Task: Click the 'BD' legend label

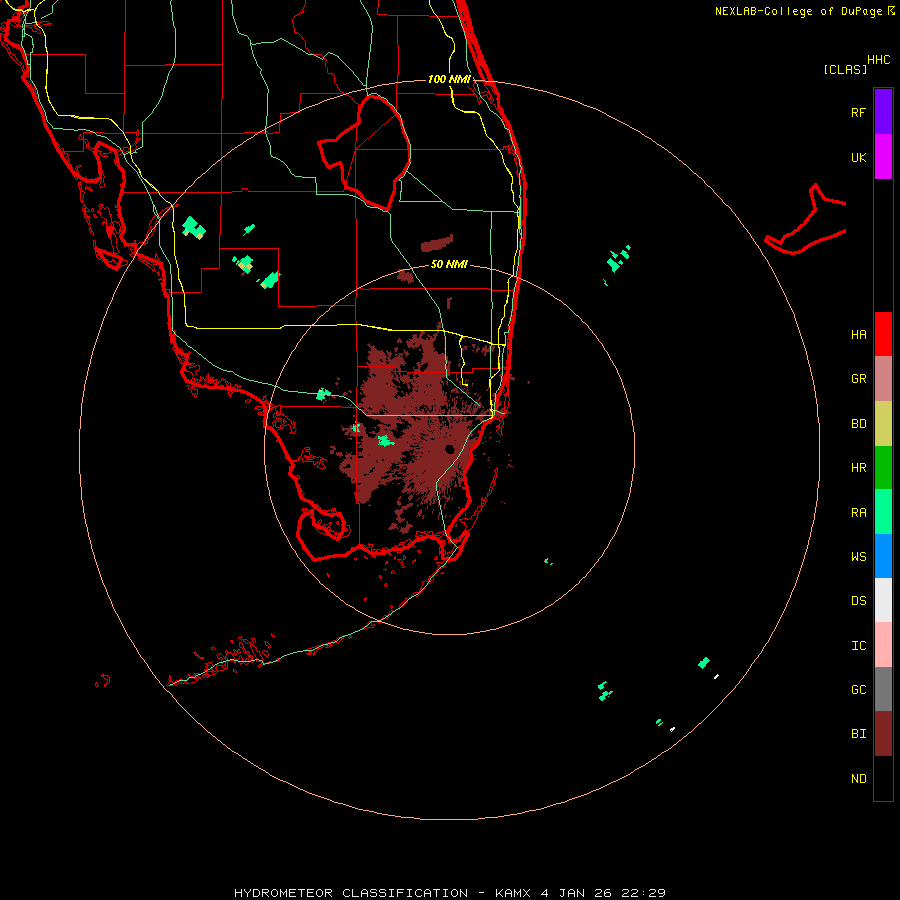Action: coord(858,424)
